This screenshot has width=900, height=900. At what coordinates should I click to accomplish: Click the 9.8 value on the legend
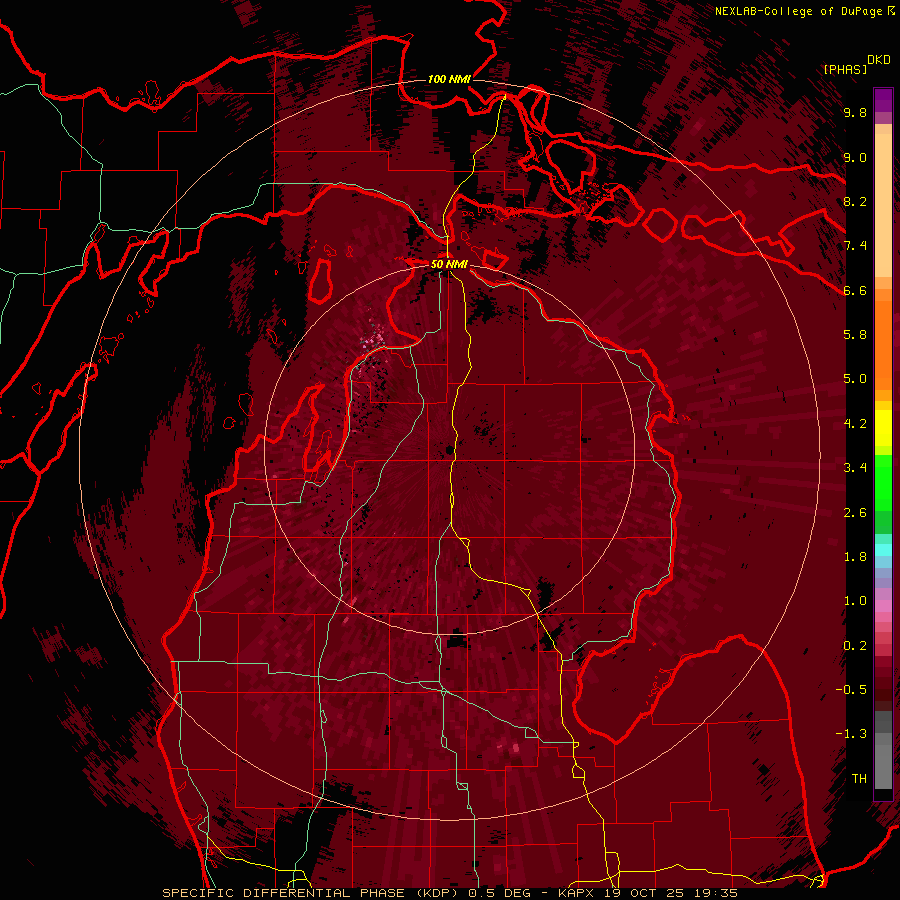855,112
